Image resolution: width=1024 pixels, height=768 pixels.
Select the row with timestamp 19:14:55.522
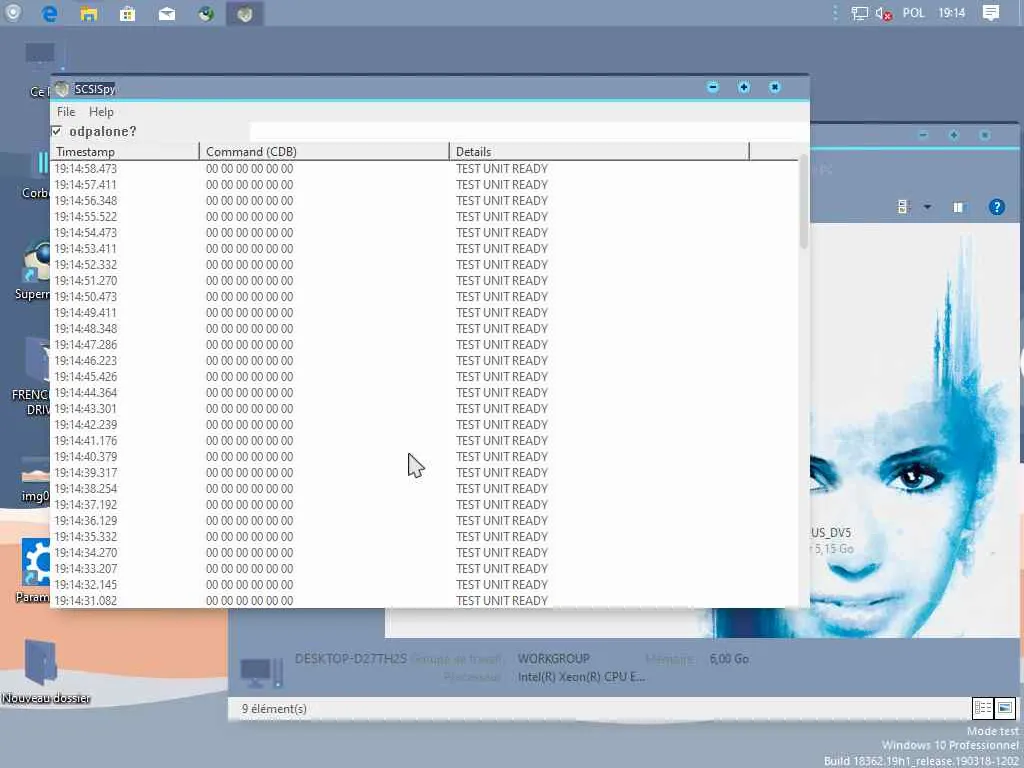[424, 217]
